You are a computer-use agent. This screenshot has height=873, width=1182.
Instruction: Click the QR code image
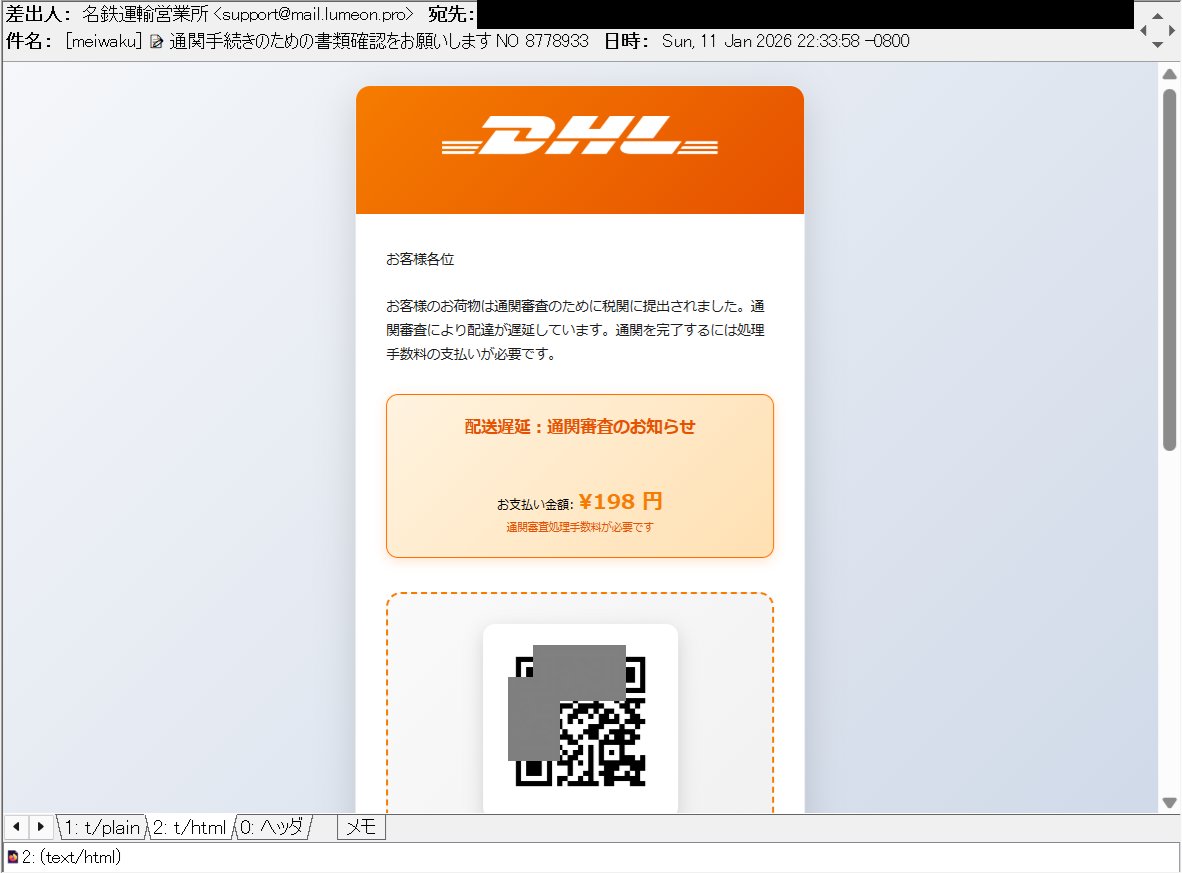coord(580,720)
